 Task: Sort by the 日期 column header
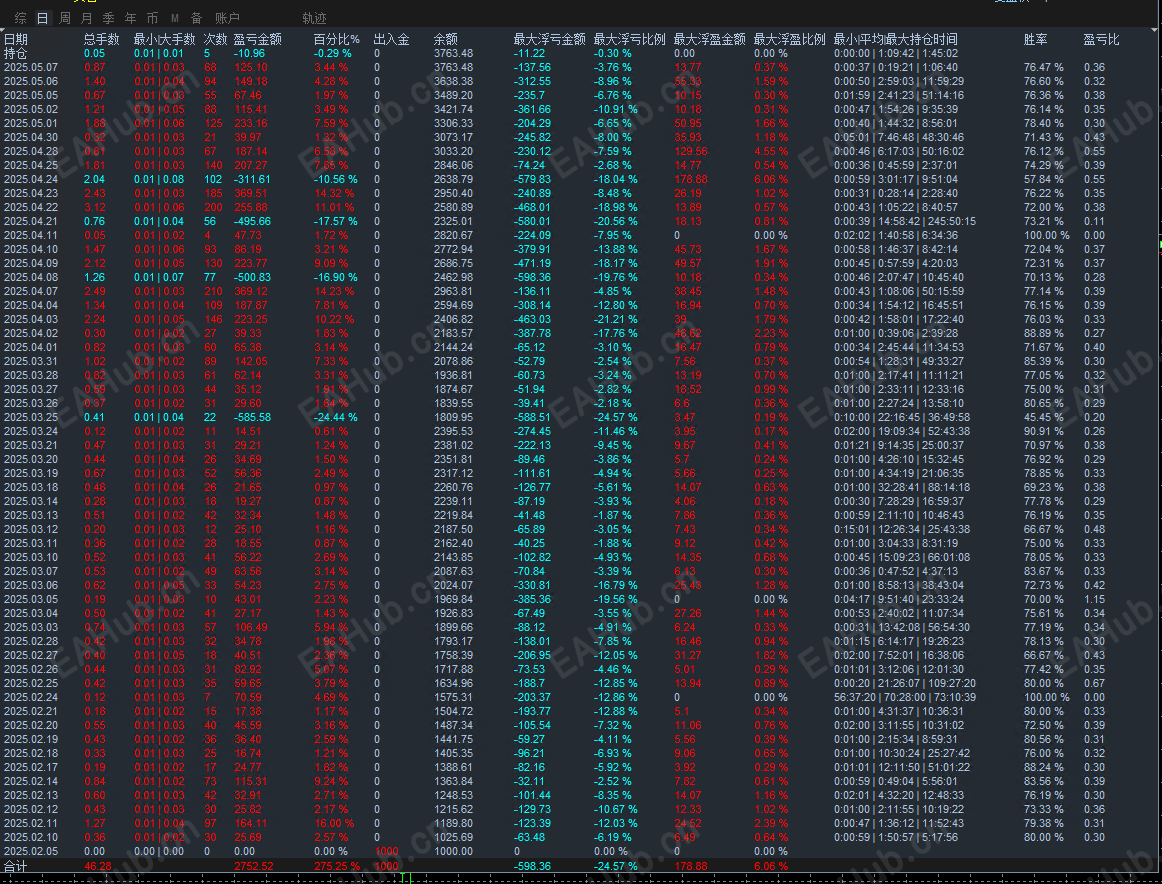tap(16, 39)
